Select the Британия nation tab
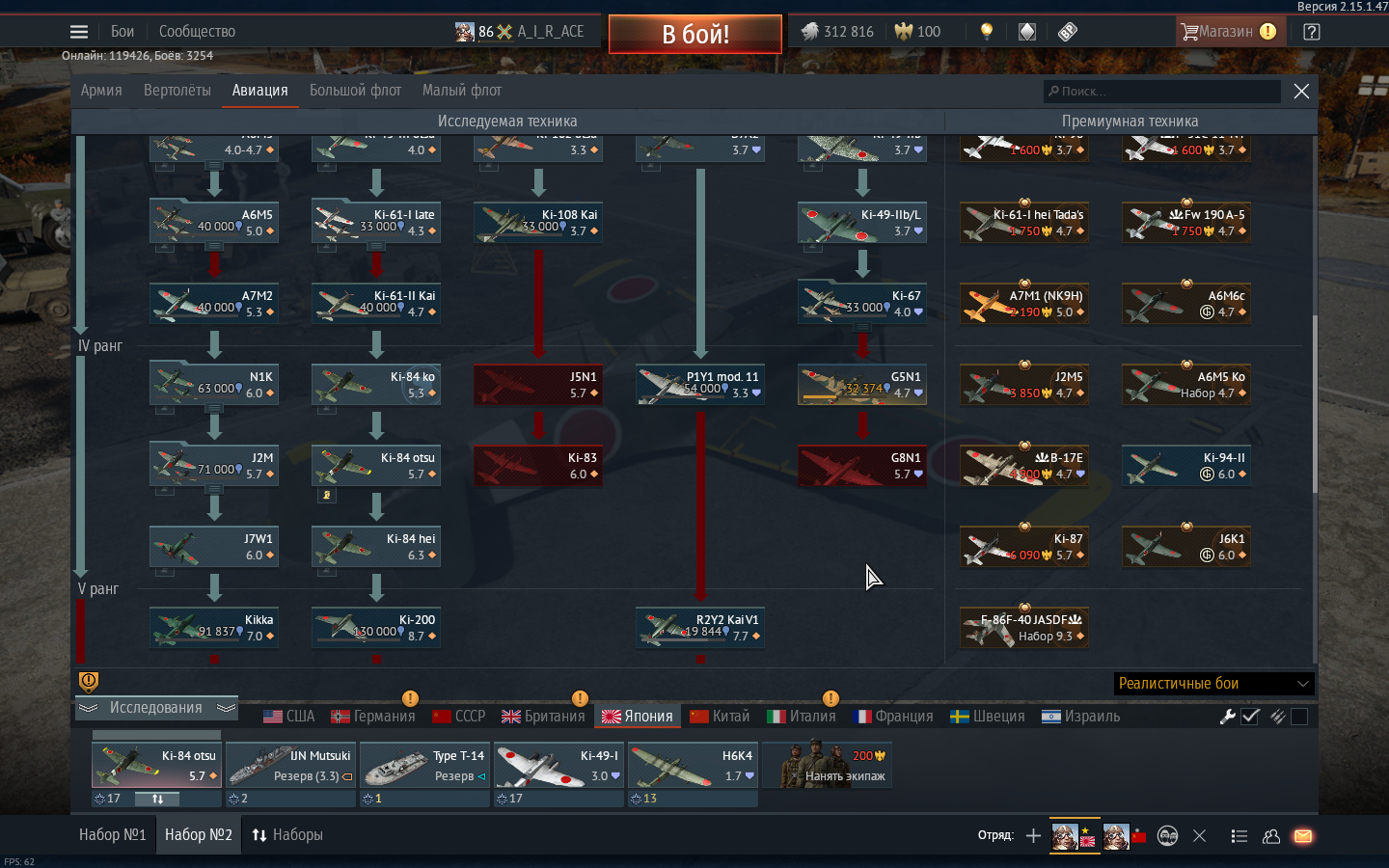Image resolution: width=1389 pixels, height=868 pixels. point(543,717)
